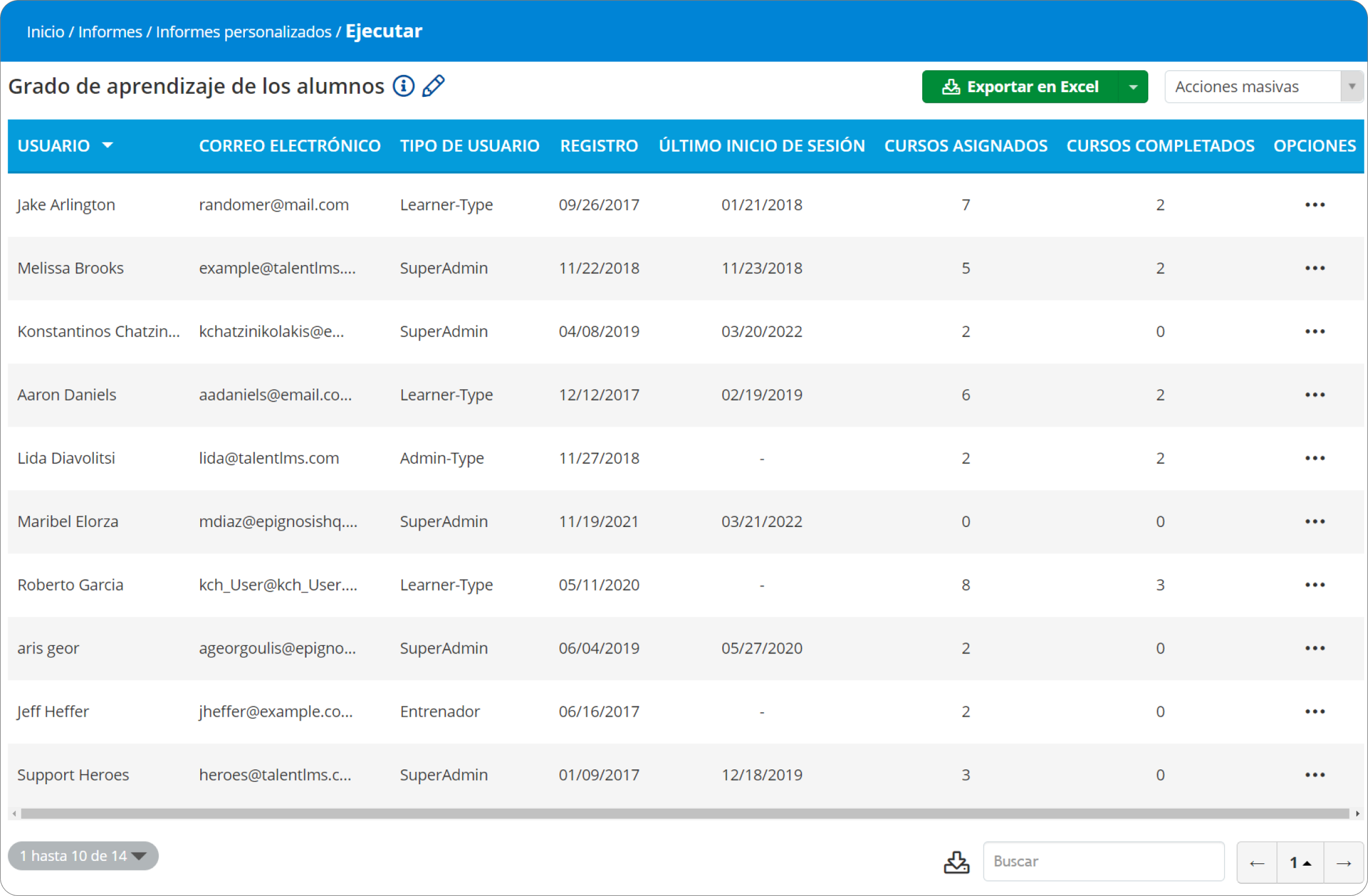Click user name Lida Diavolitsi
The height and width of the screenshot is (896, 1368).
click(x=66, y=459)
